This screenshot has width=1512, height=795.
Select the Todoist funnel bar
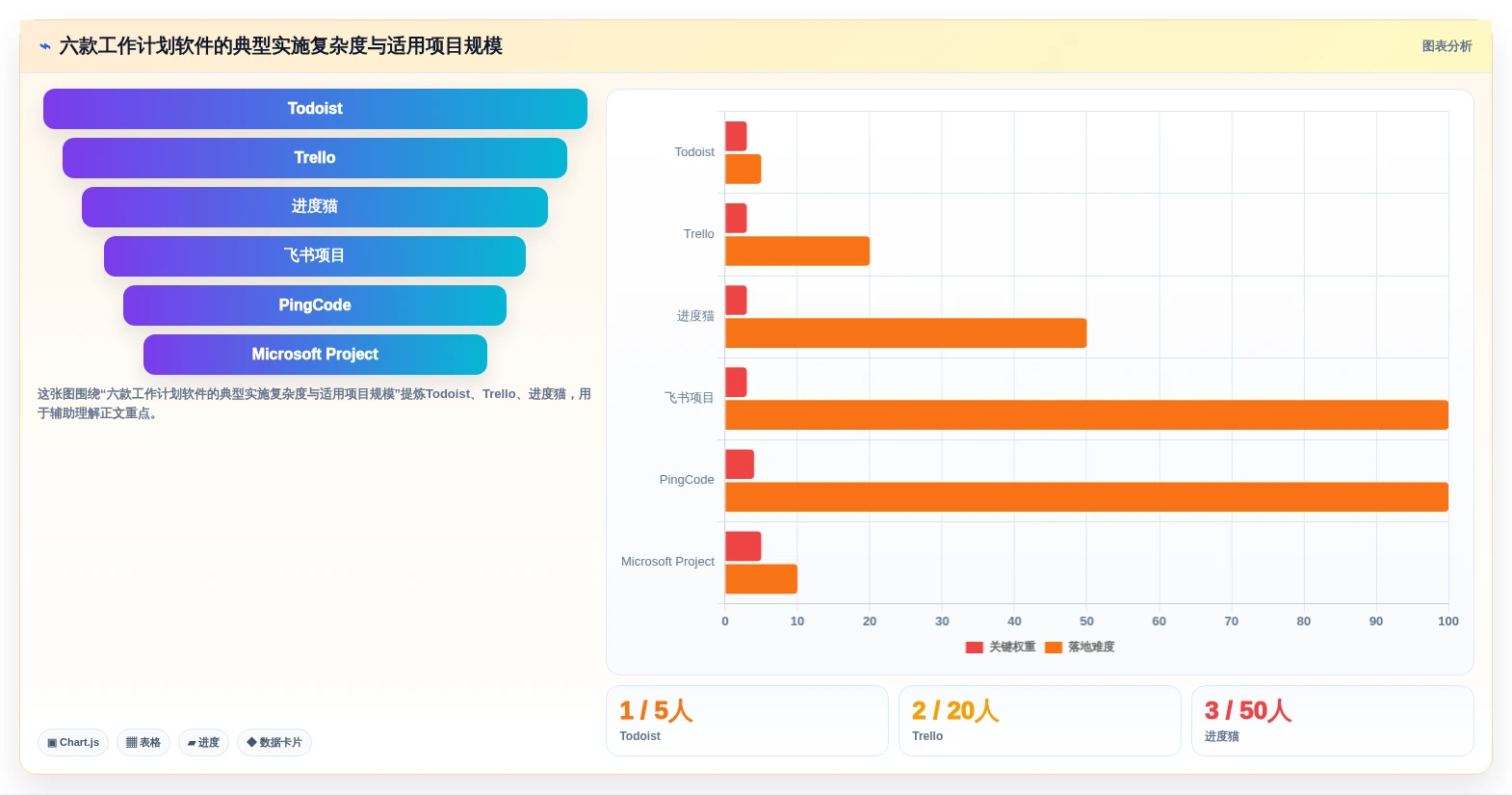[315, 109]
